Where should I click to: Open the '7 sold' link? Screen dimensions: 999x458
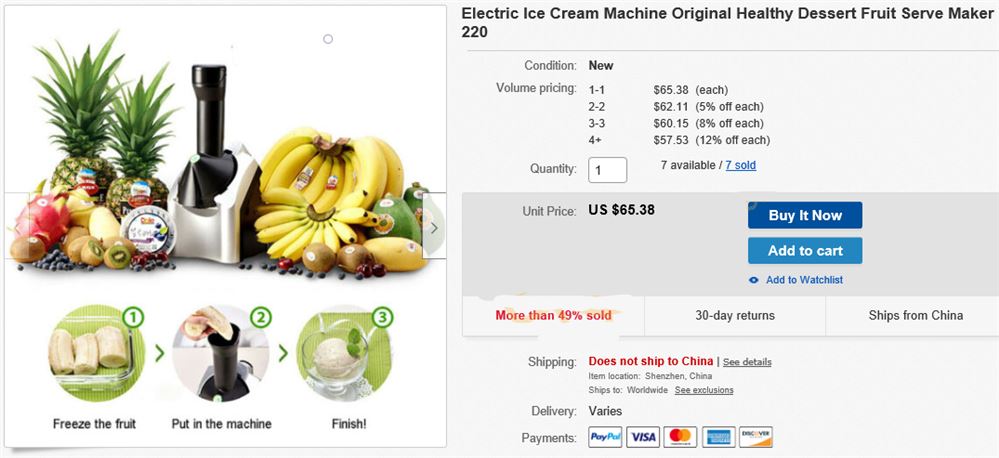pos(740,165)
